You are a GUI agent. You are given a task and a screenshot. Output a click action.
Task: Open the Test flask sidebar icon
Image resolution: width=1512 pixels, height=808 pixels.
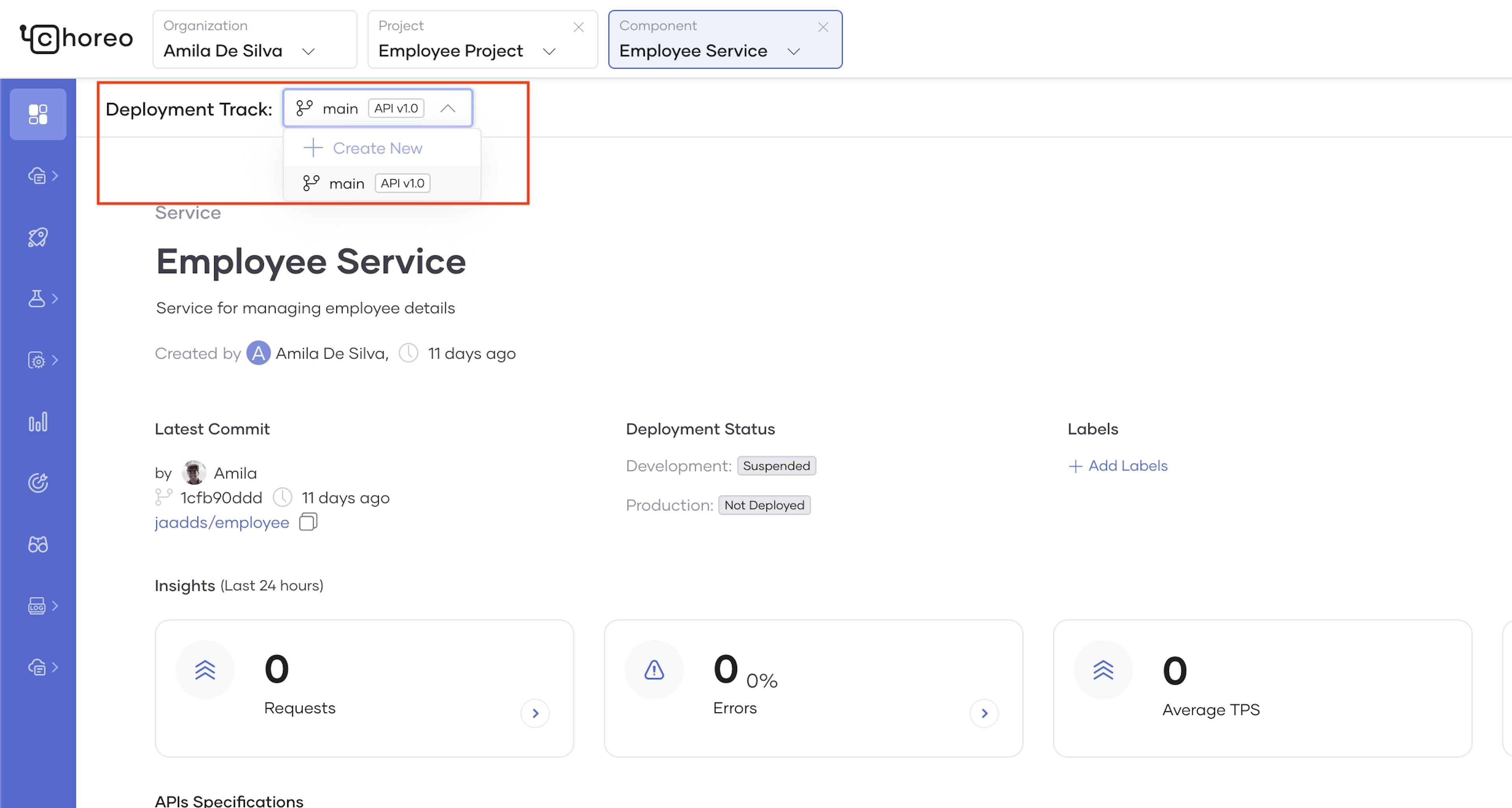point(37,299)
